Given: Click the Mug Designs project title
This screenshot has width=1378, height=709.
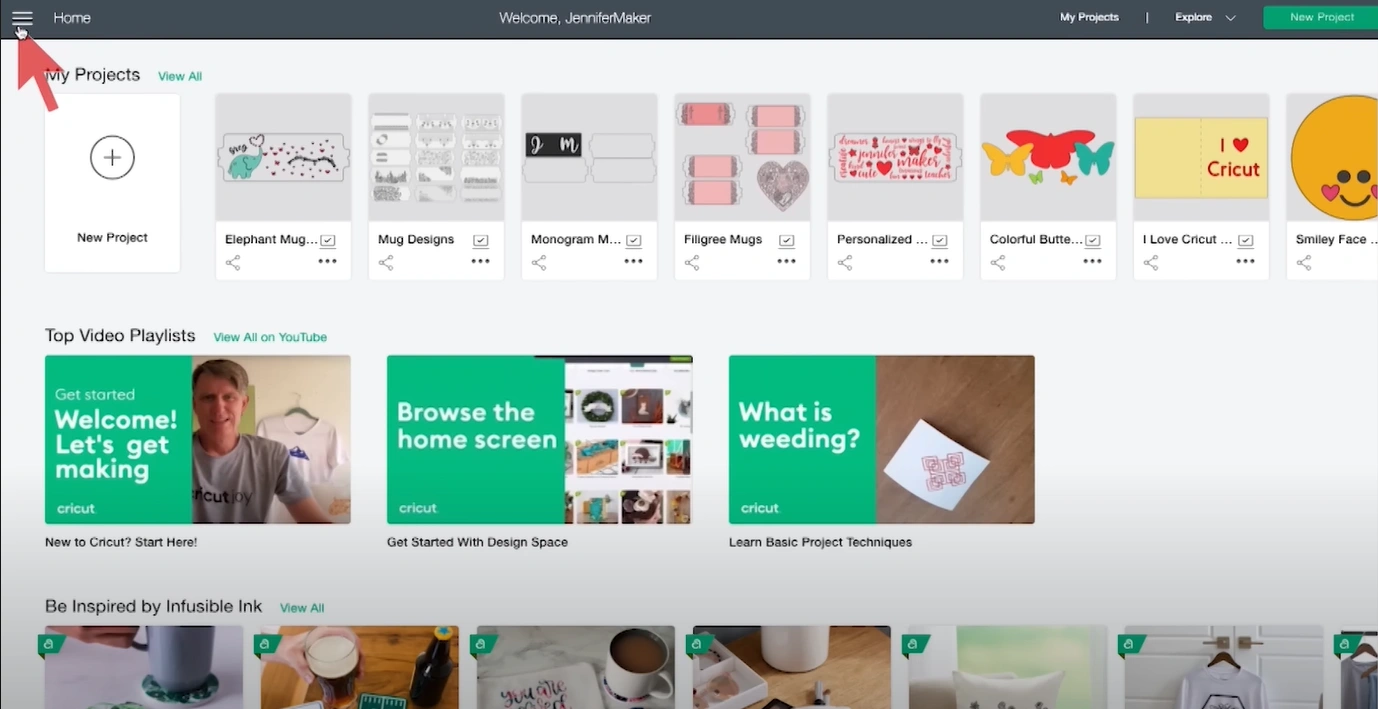Looking at the screenshot, I should coord(416,240).
